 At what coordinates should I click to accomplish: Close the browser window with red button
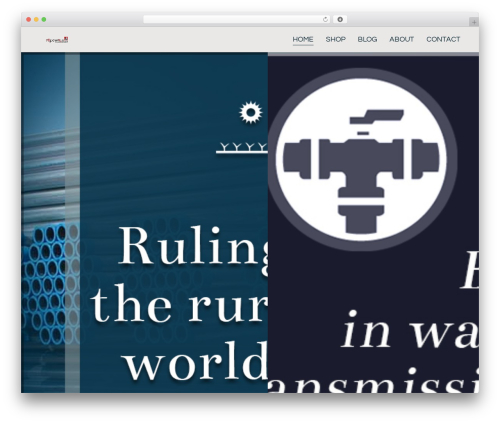29,20
